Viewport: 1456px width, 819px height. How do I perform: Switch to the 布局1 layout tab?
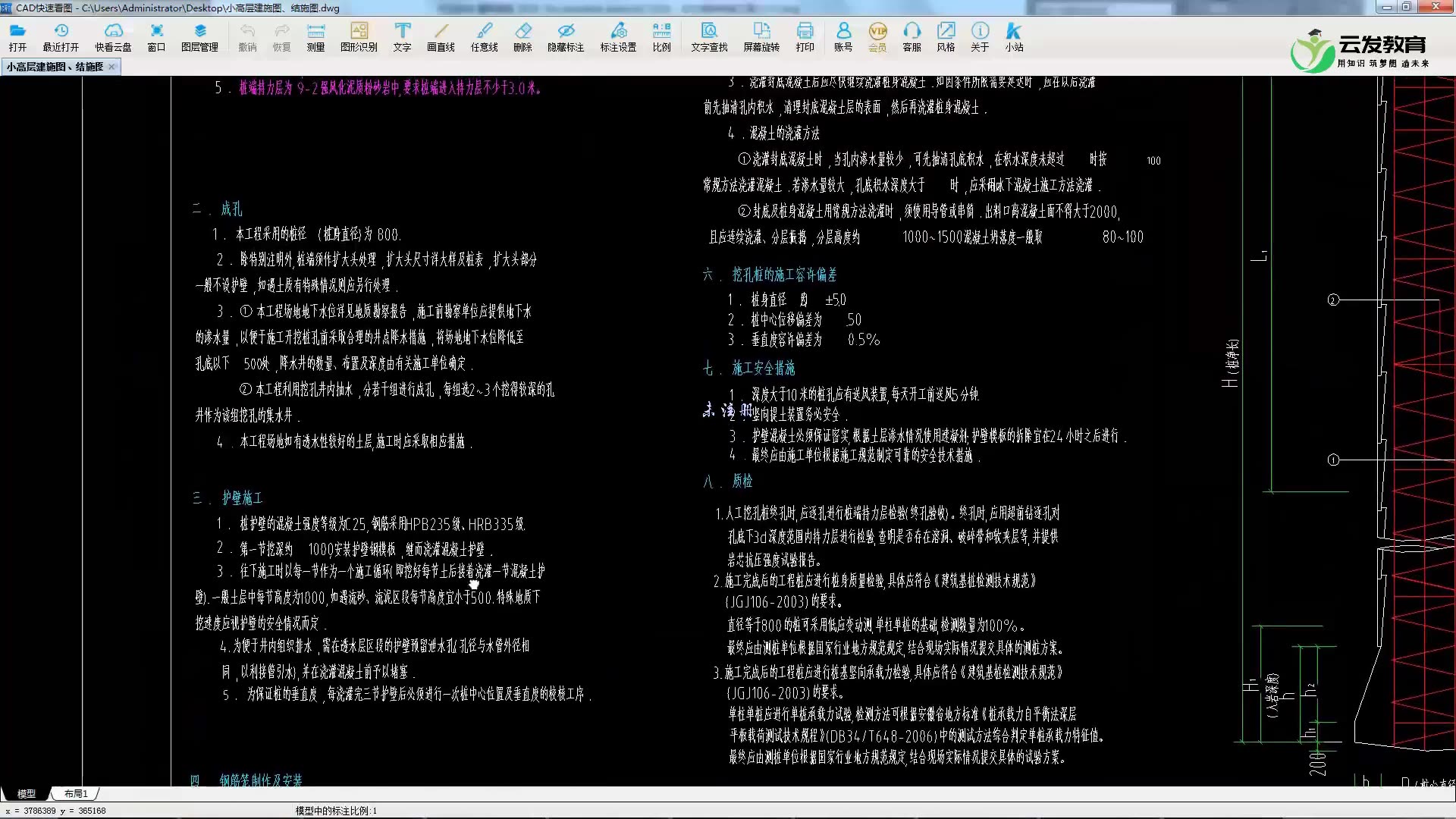pyautogui.click(x=76, y=794)
